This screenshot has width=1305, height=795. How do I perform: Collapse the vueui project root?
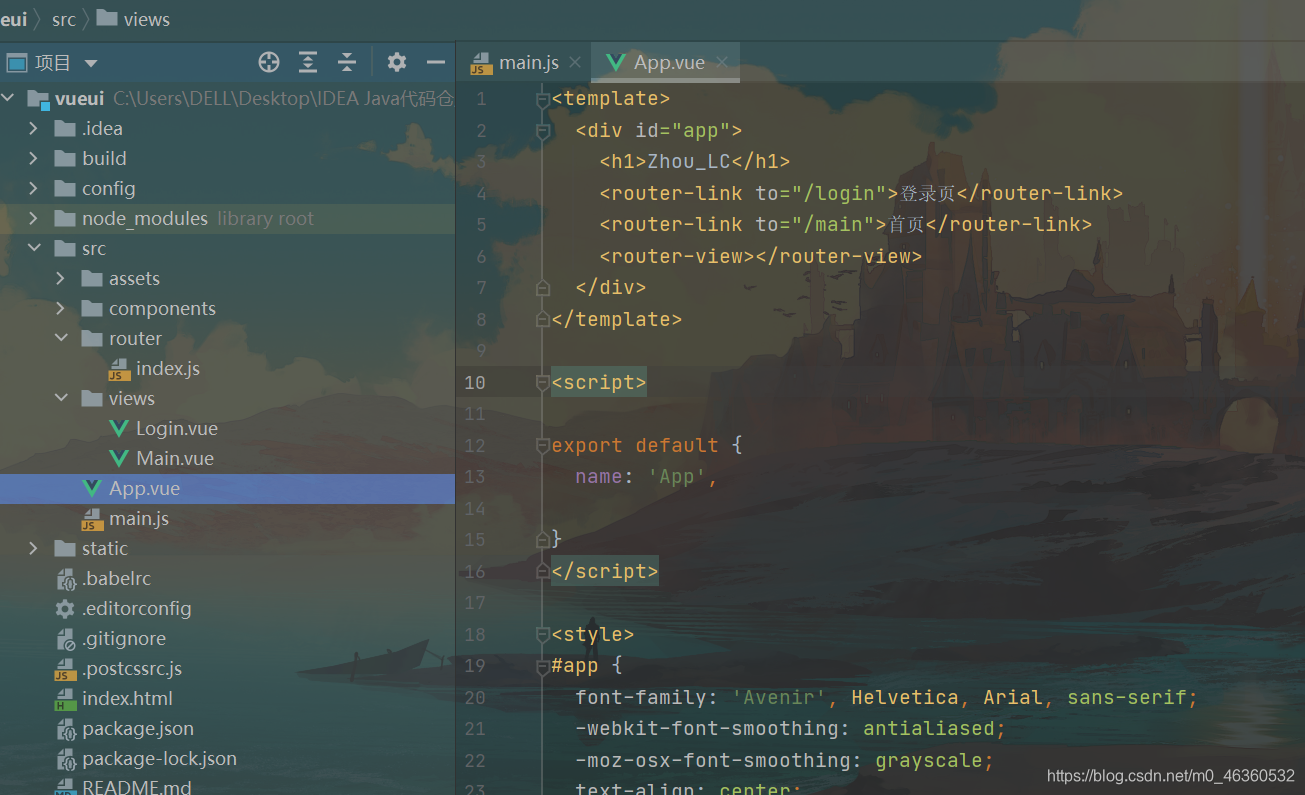click(9, 98)
